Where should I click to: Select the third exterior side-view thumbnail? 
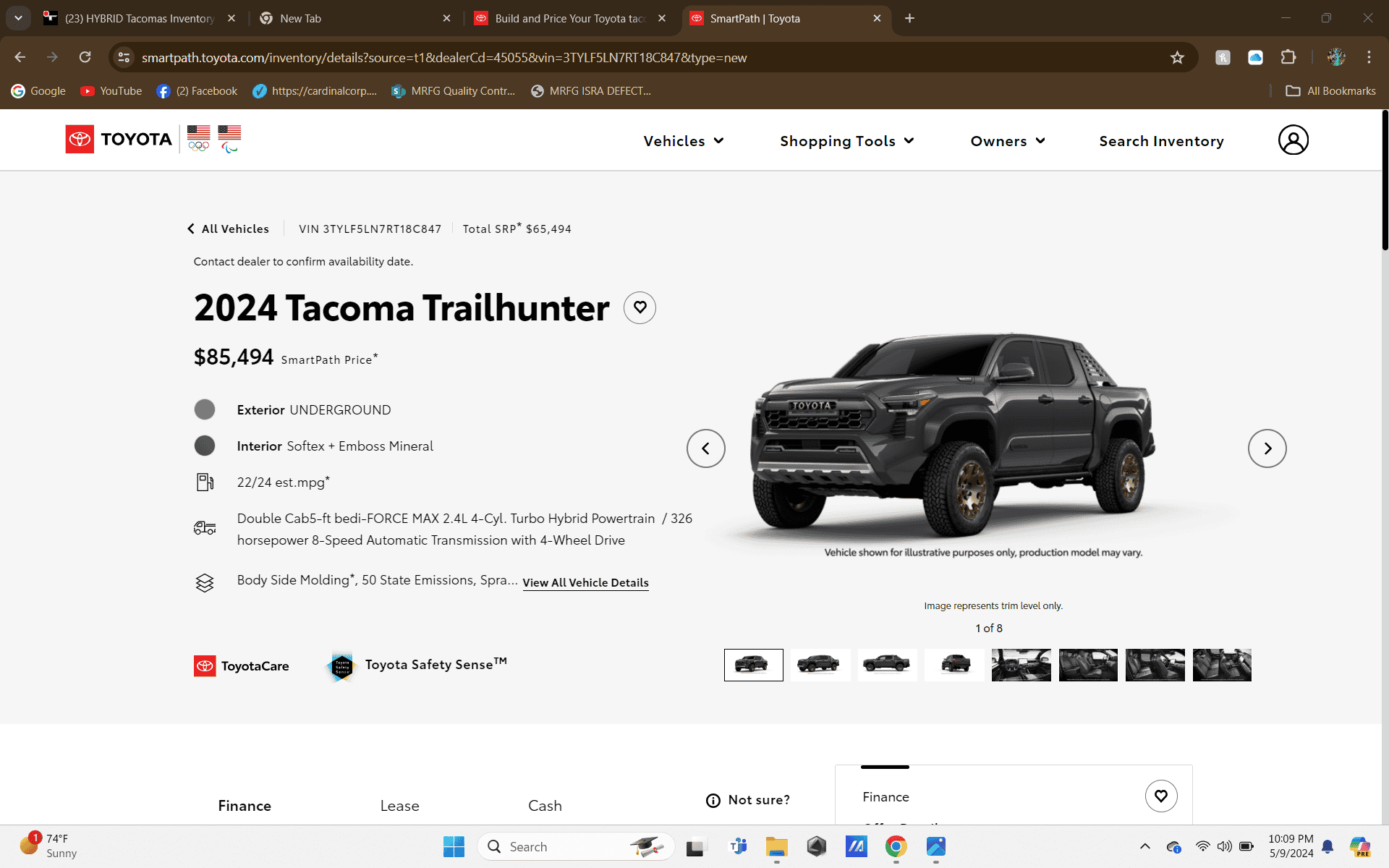(887, 665)
